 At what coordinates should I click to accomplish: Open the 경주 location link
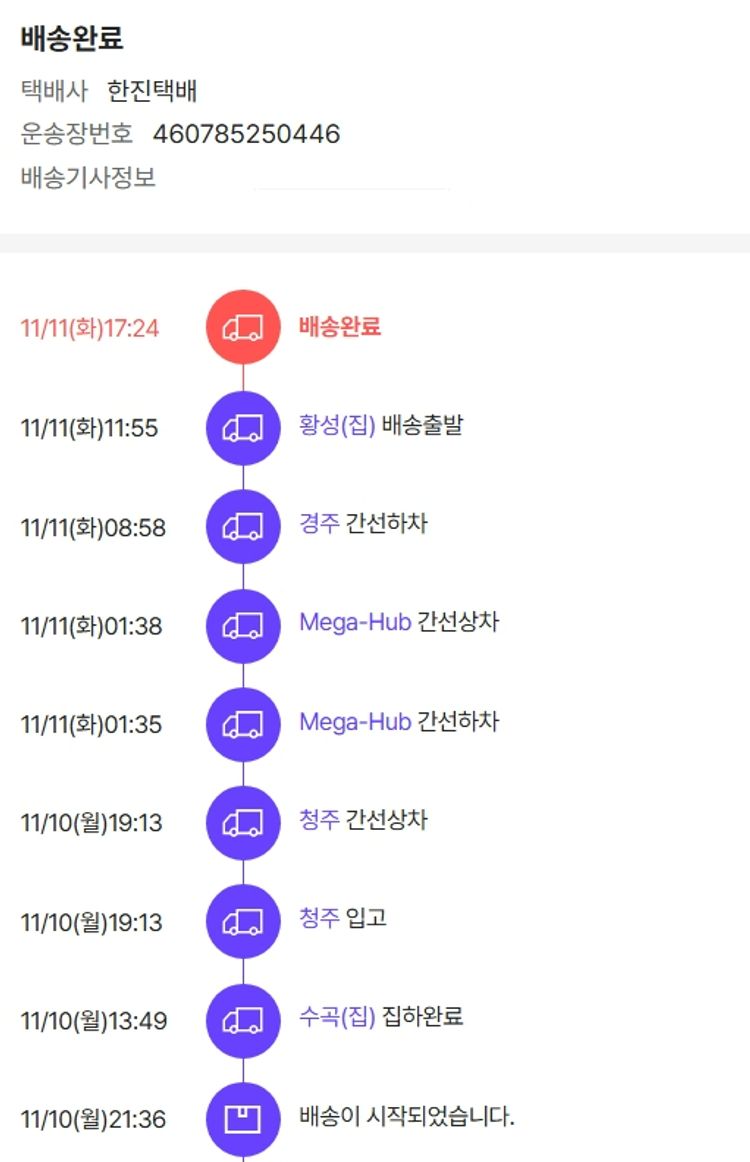pos(319,524)
